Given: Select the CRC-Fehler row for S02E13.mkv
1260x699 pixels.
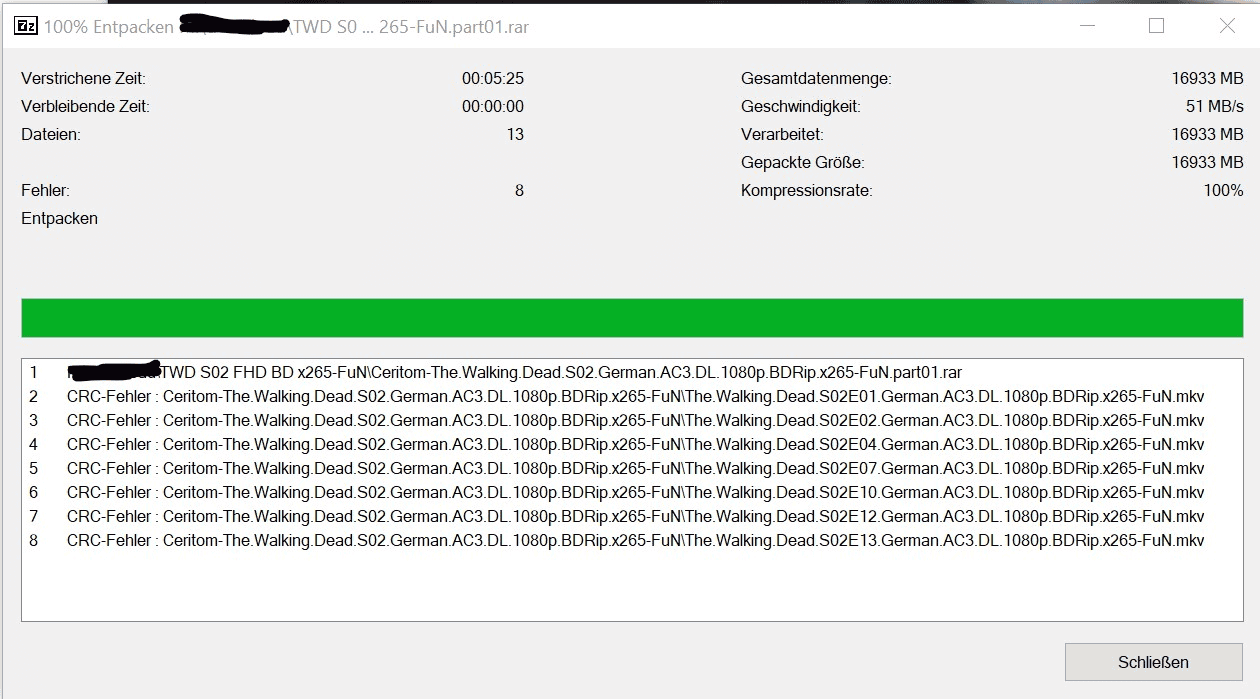Looking at the screenshot, I should [632, 540].
